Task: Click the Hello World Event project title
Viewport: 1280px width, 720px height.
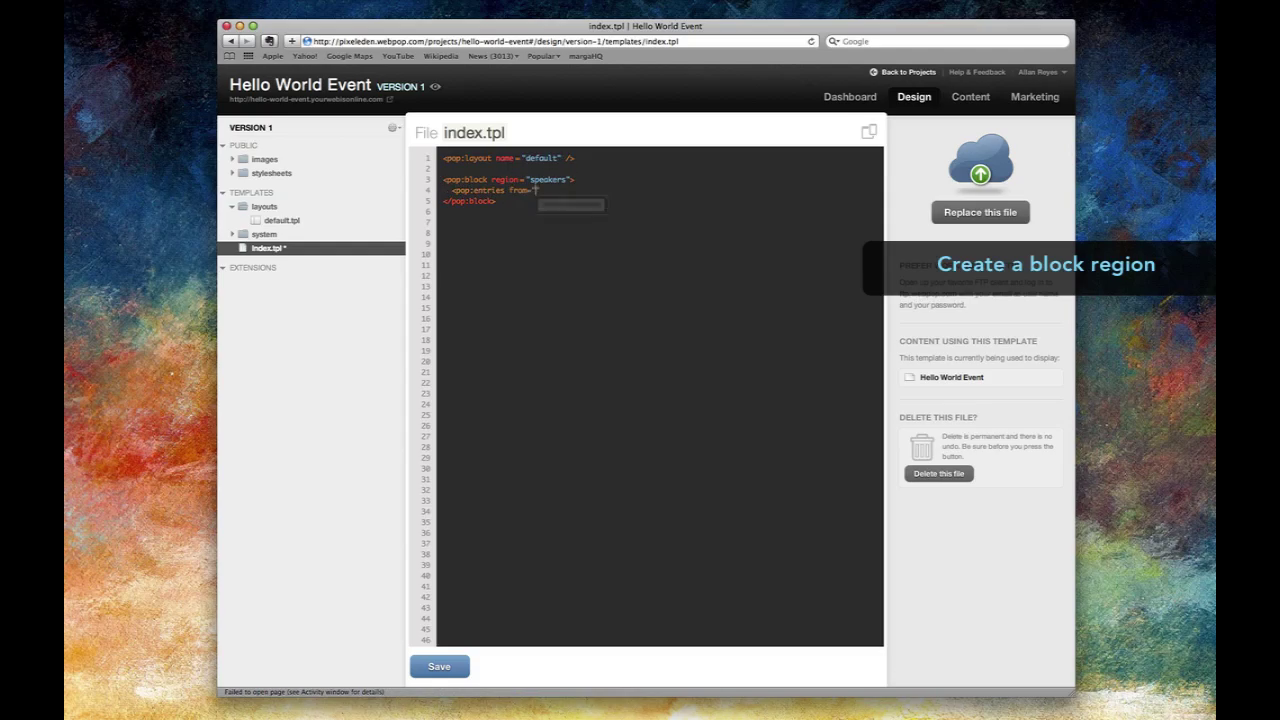Action: point(300,85)
